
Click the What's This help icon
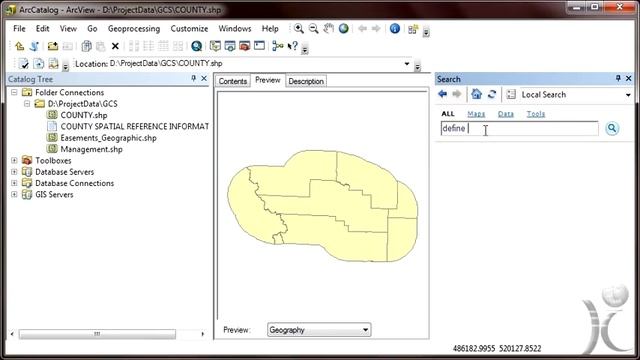point(293,46)
